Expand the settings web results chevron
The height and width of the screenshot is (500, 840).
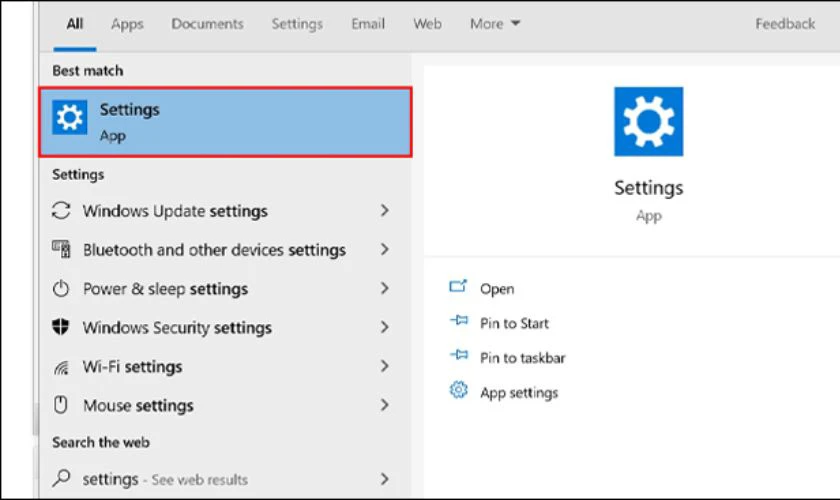pos(385,479)
